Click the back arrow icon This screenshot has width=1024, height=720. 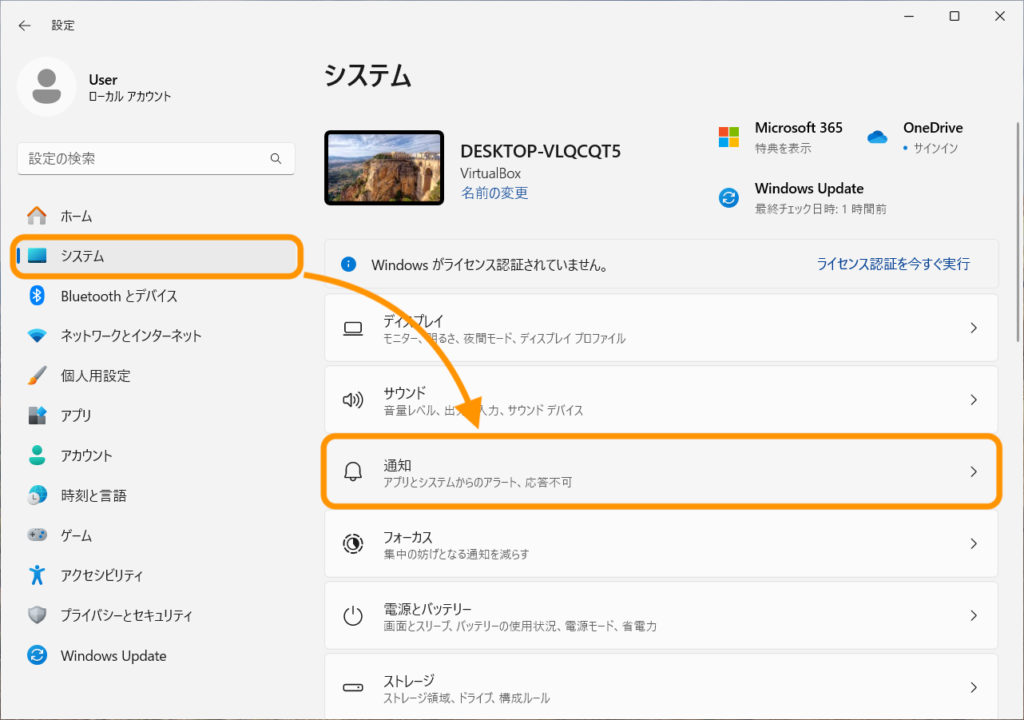(x=25, y=25)
